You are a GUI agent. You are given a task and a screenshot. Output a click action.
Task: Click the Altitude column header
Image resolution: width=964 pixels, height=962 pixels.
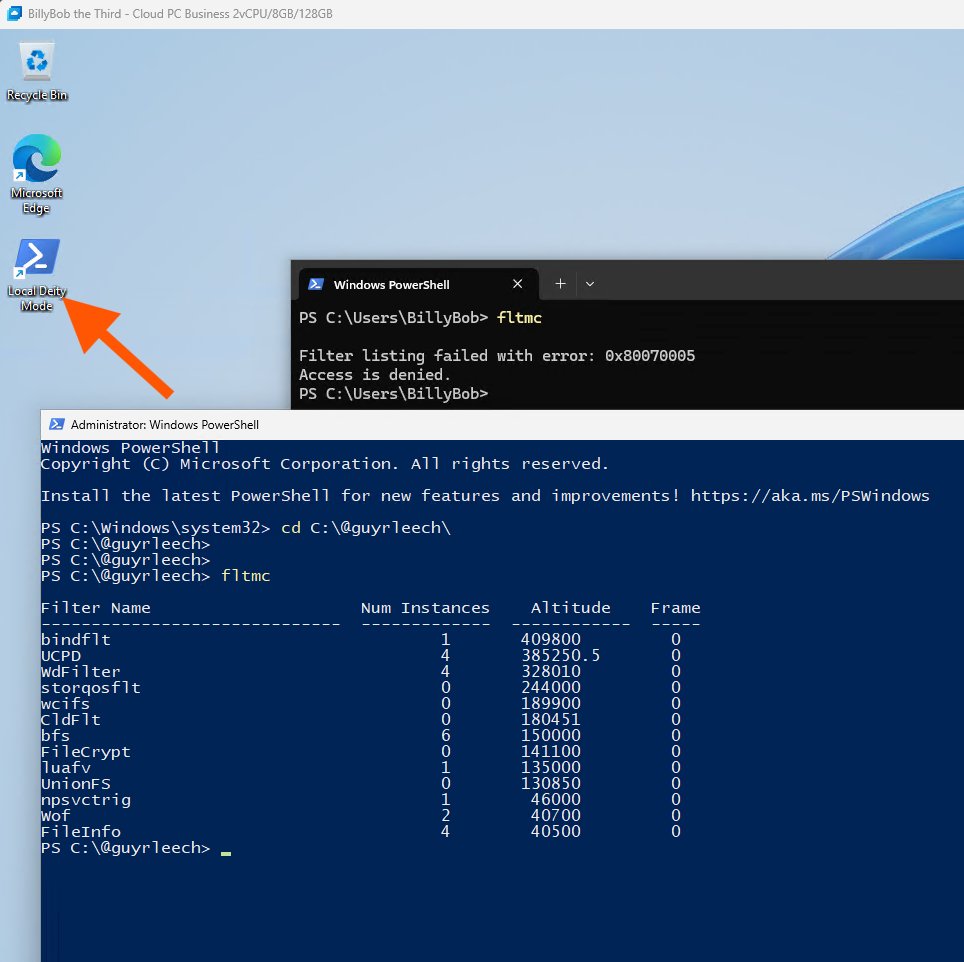click(x=571, y=607)
